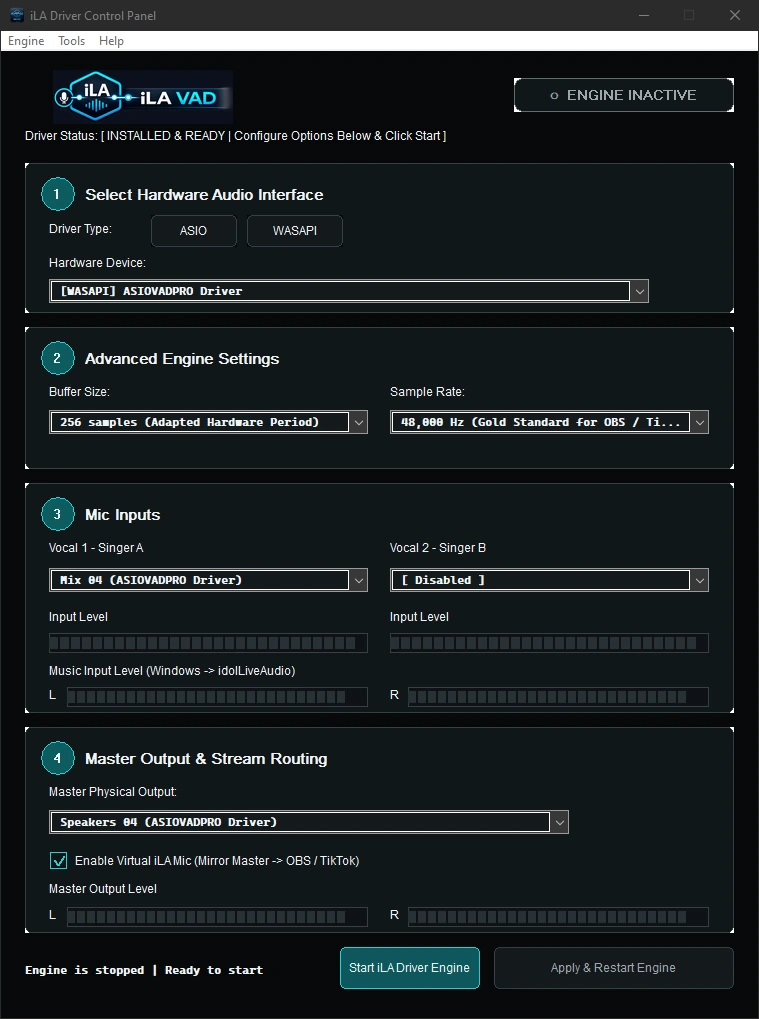Screen dimensions: 759x1019
Task: Click the 'Sample Rate:' label
Action: [428, 392]
